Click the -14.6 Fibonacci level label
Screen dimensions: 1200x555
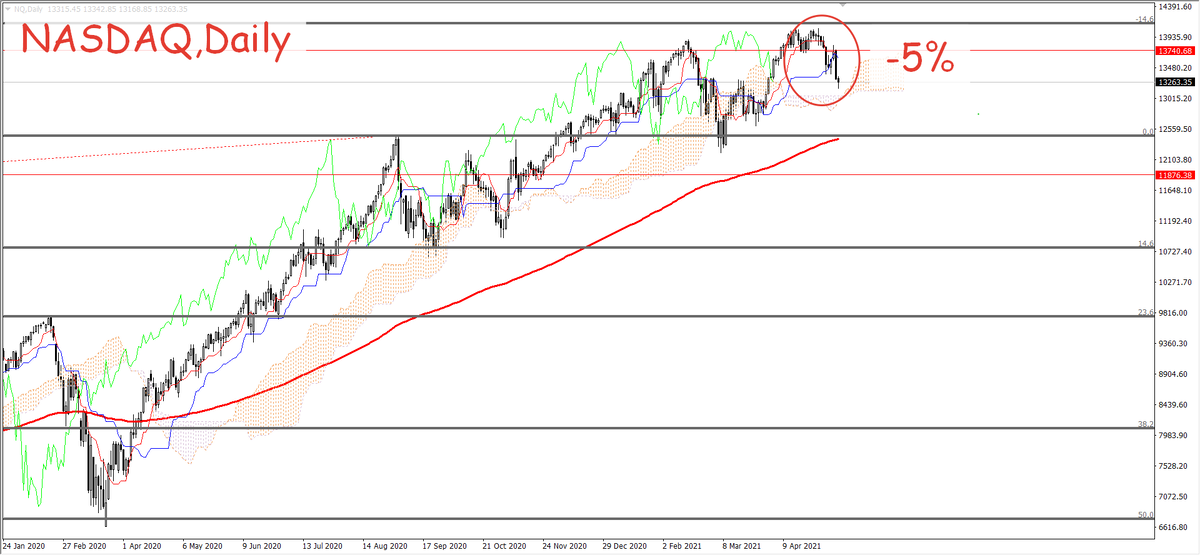pos(1146,19)
